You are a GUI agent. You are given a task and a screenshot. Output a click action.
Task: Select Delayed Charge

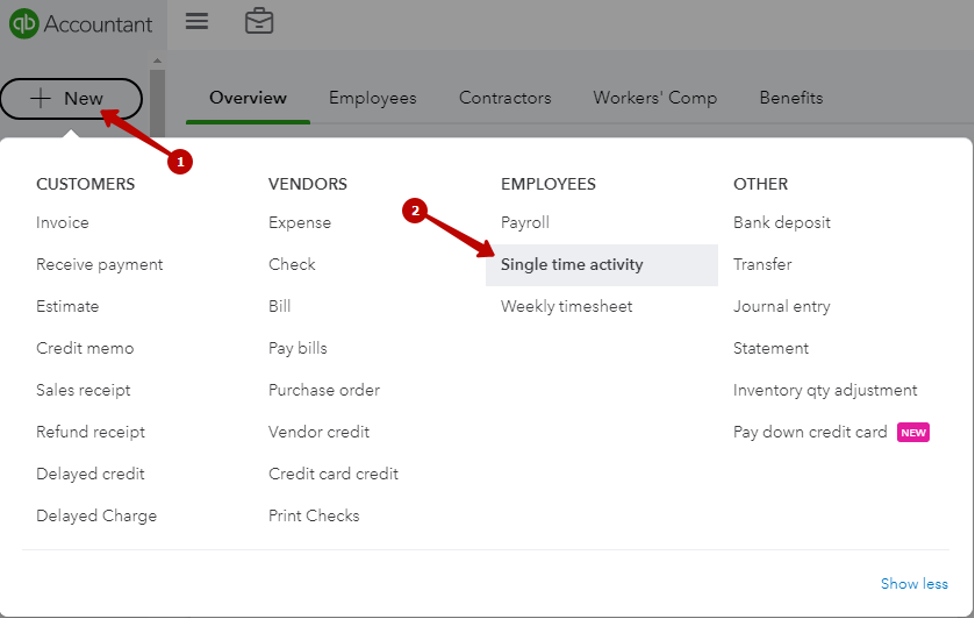[96, 516]
